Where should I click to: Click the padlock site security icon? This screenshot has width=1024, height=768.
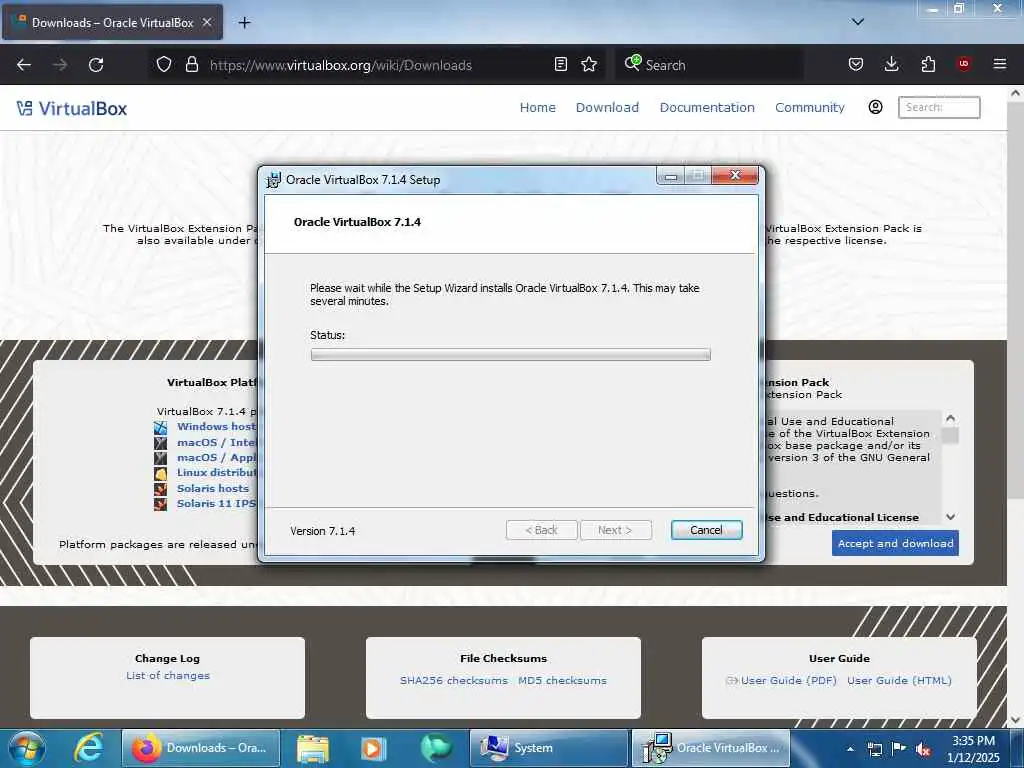coord(191,65)
